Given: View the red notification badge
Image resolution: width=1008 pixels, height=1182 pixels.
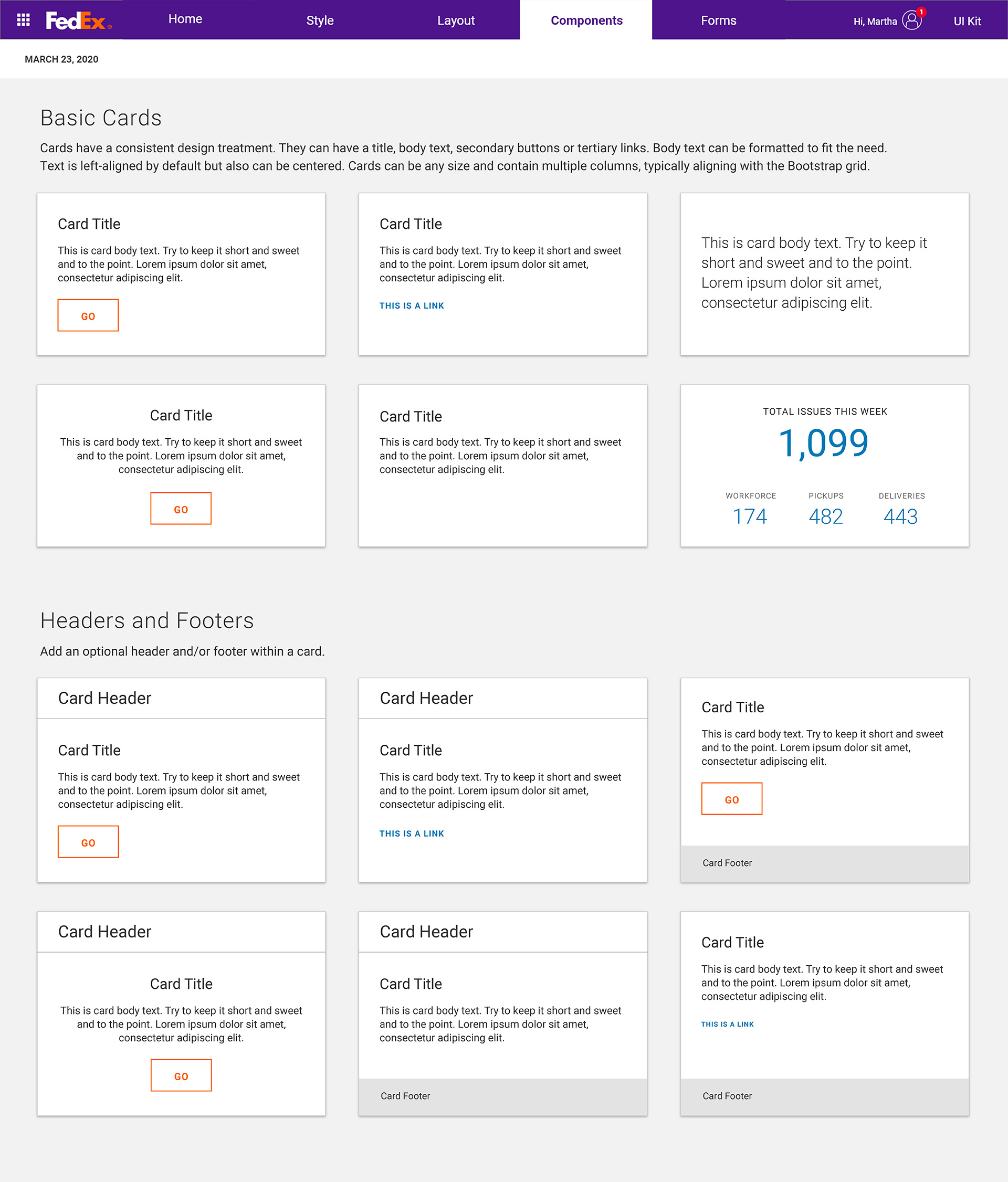Looking at the screenshot, I should click(x=921, y=12).
